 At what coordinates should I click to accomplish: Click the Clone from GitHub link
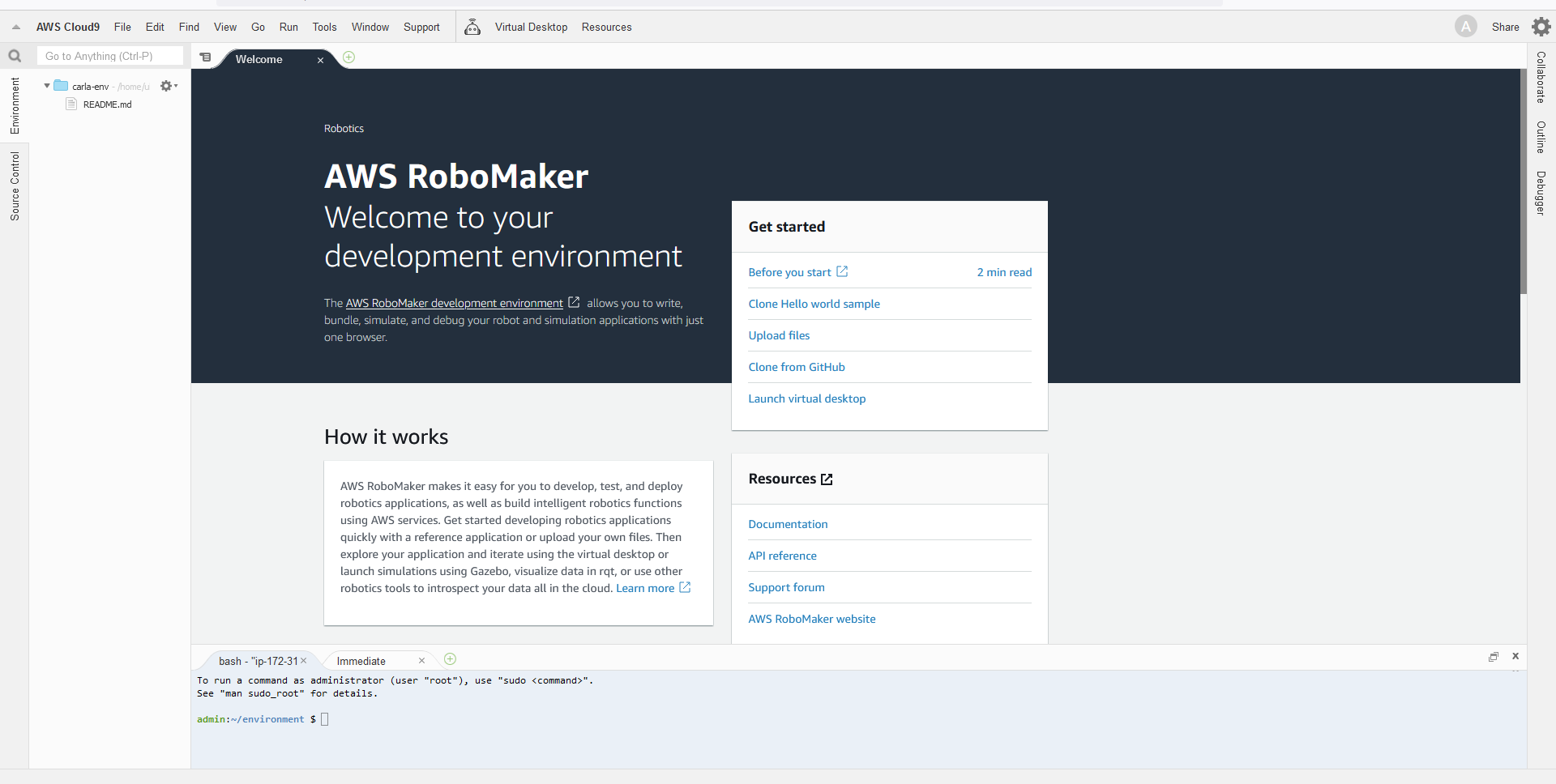[x=797, y=367]
